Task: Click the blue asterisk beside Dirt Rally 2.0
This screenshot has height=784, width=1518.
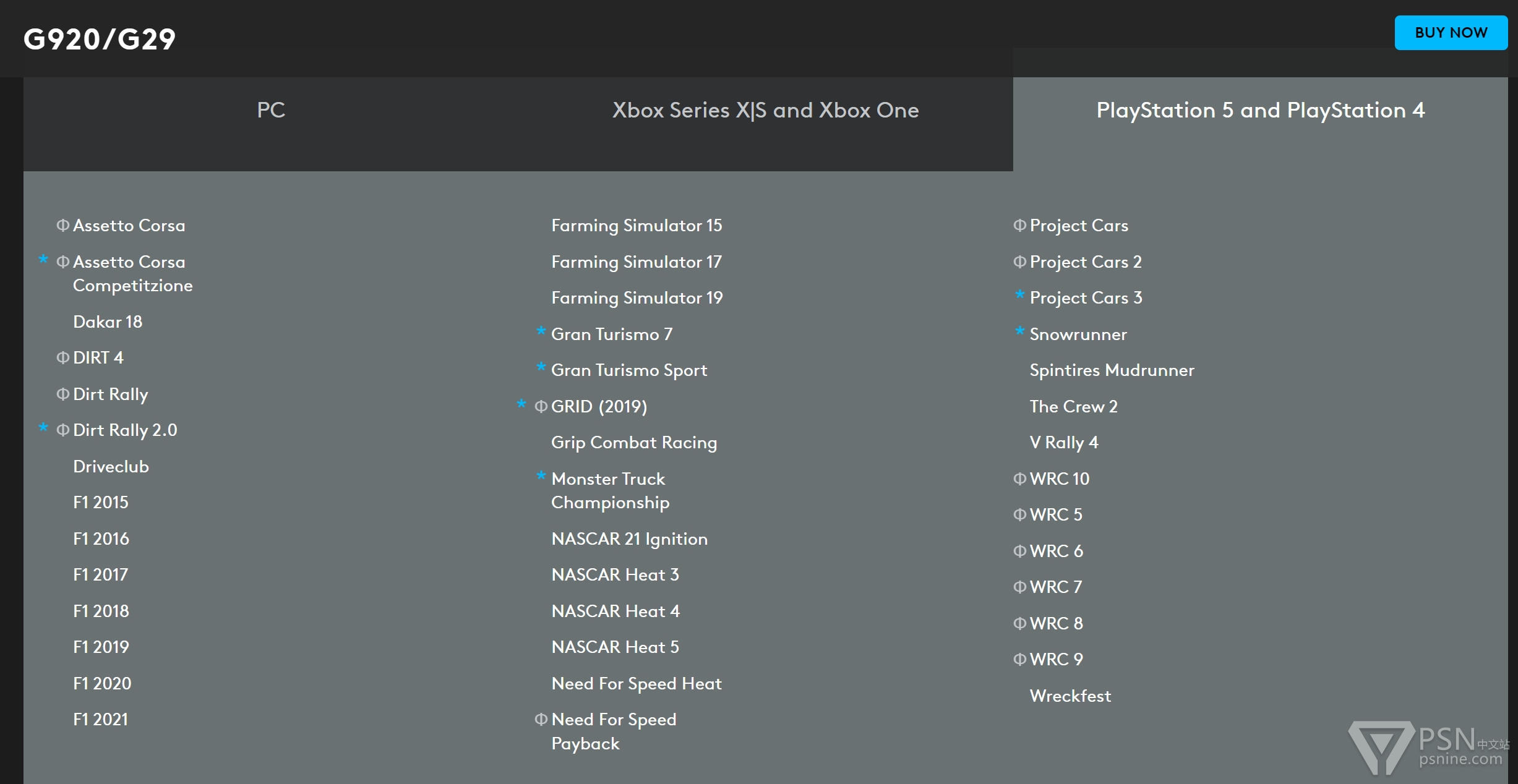Action: click(x=43, y=428)
